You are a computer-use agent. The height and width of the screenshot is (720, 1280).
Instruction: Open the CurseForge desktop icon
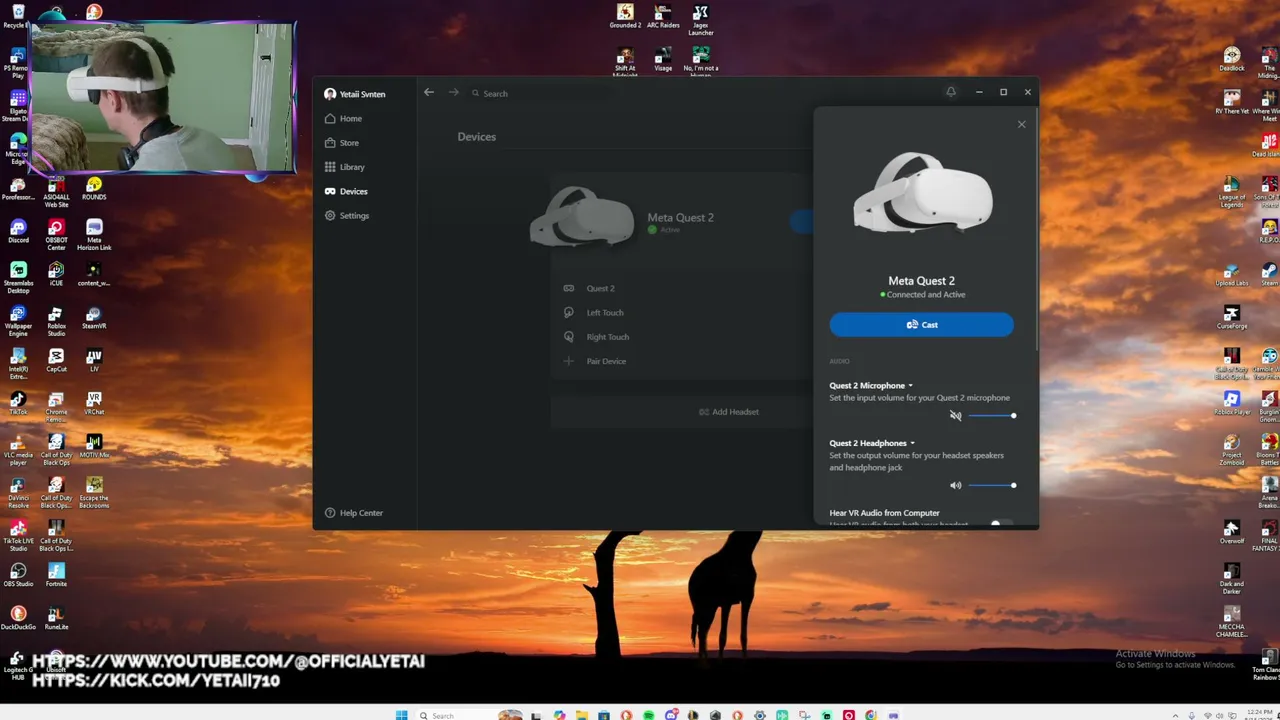point(1232,317)
